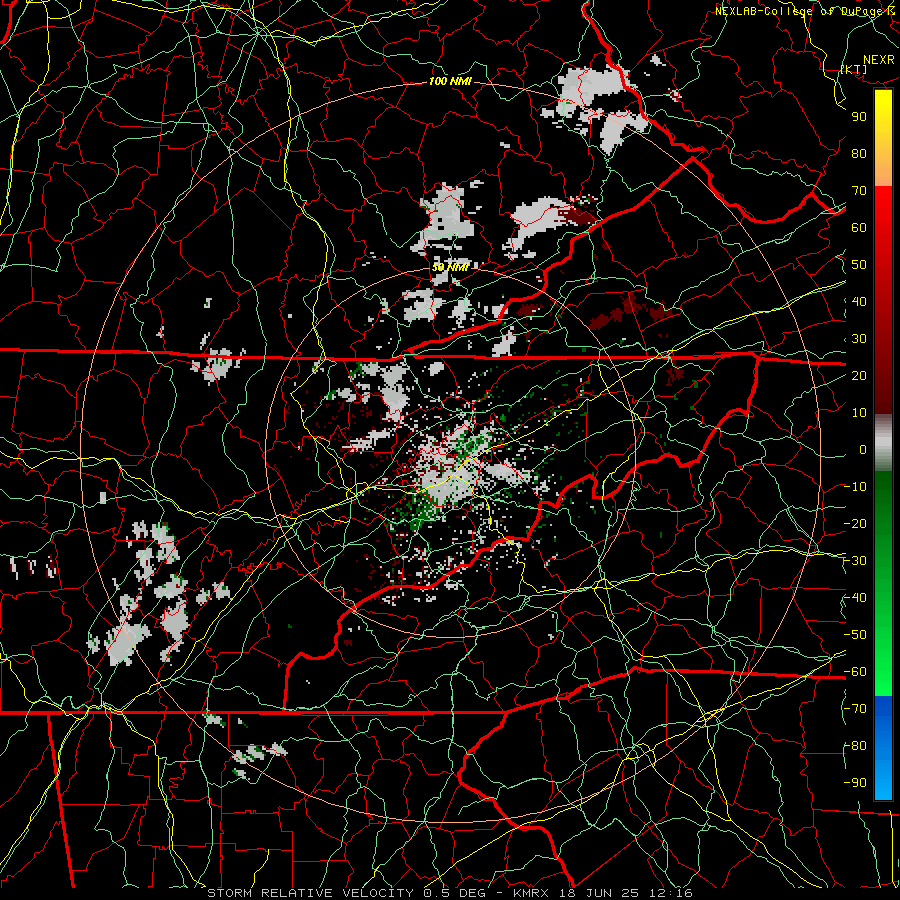The width and height of the screenshot is (900, 900).
Task: Click the -70 value on velocity scale
Action: pos(855,709)
